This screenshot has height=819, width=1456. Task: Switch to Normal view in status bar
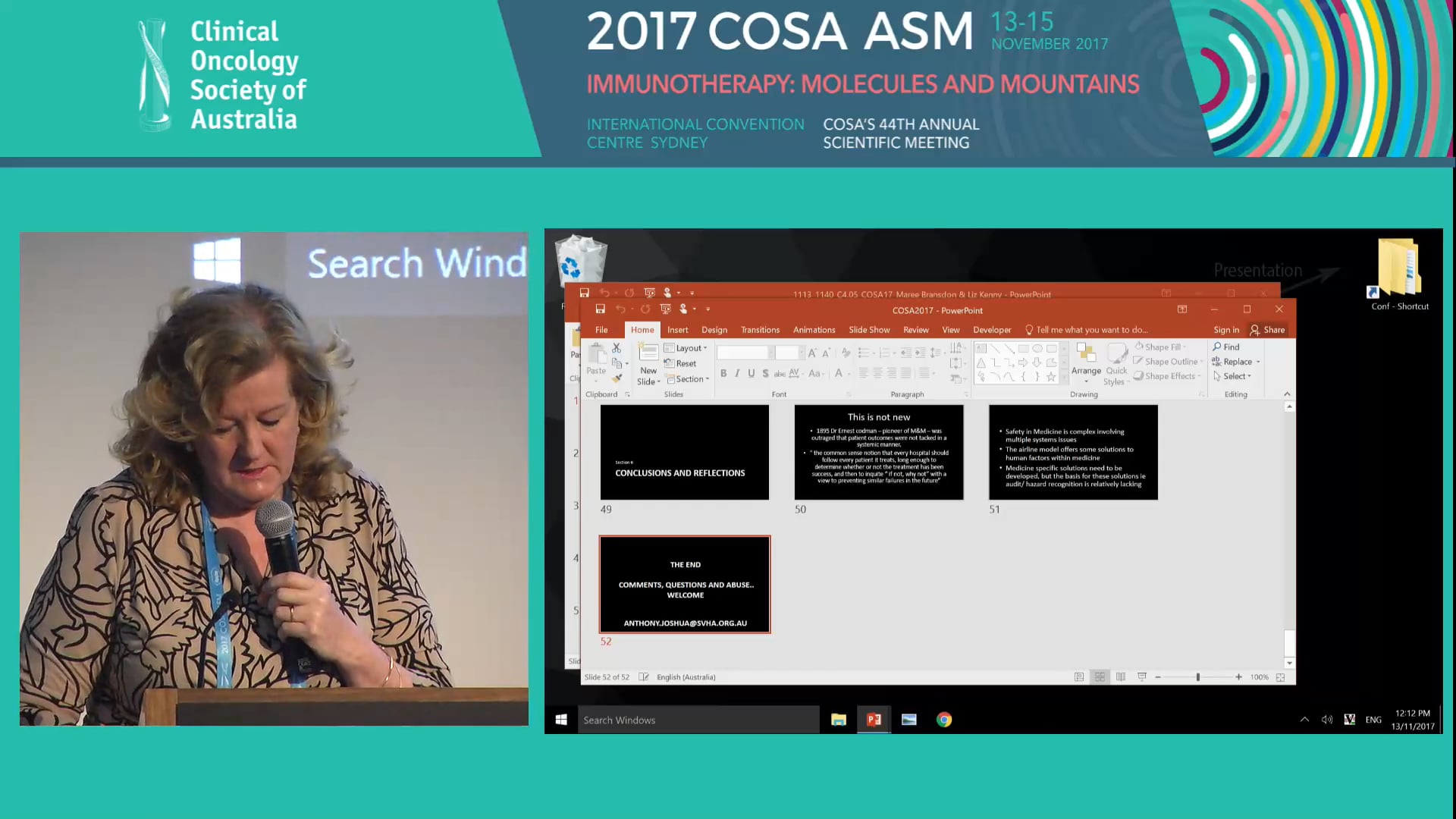pos(1079,677)
